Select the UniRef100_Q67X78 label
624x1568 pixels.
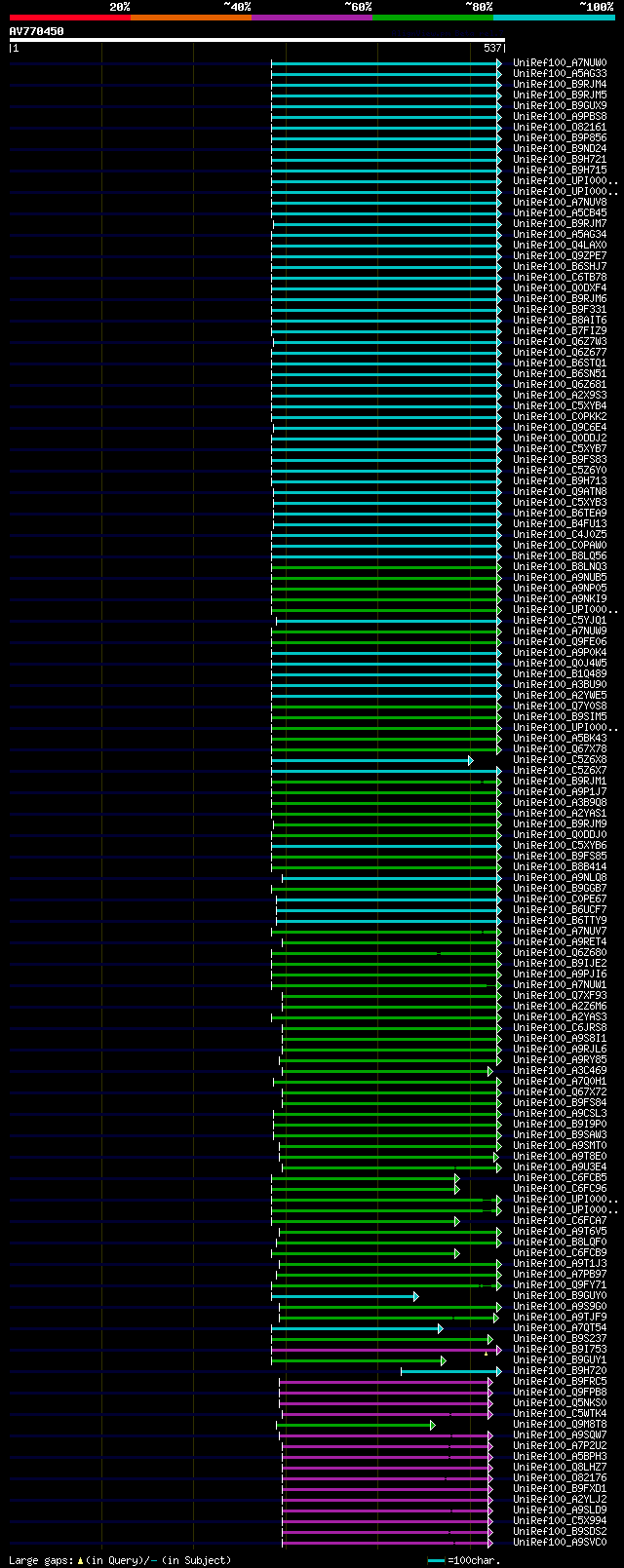click(560, 749)
